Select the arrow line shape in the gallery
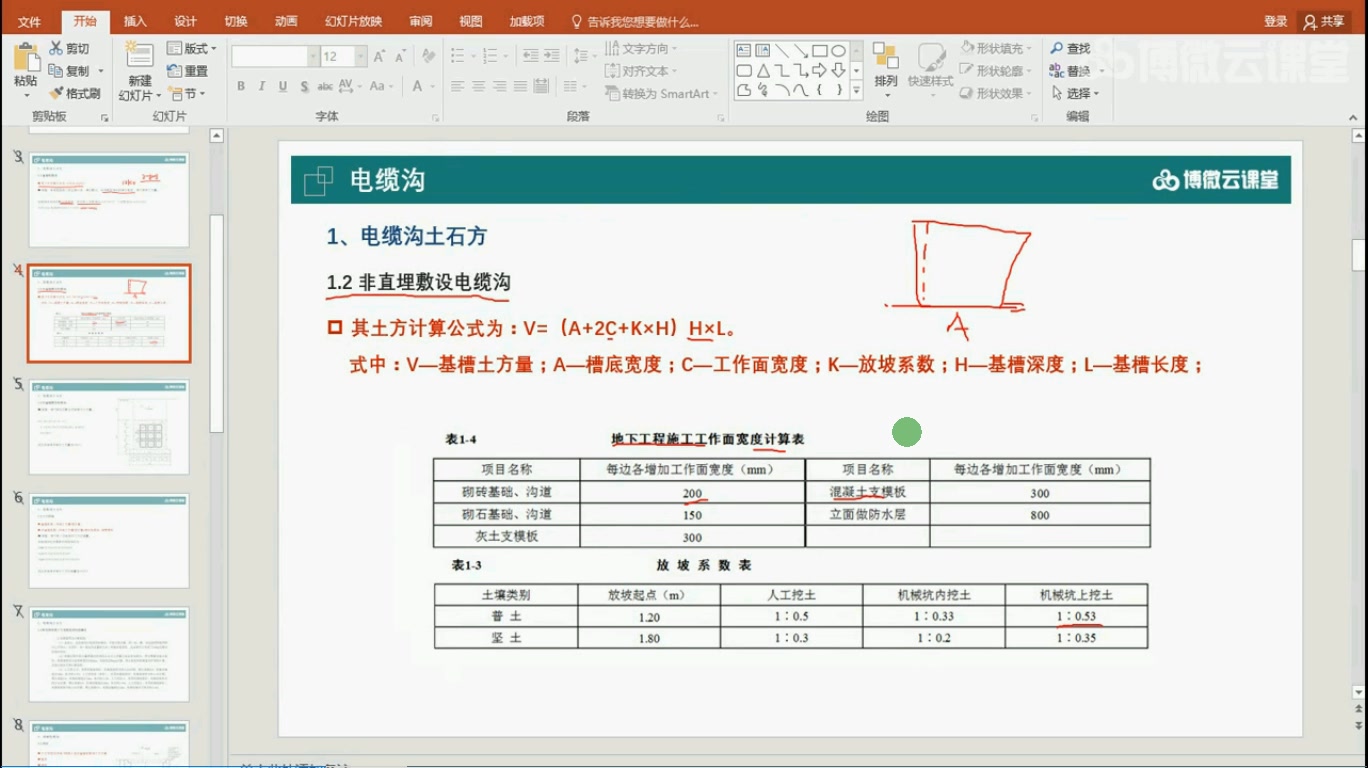 click(800, 50)
